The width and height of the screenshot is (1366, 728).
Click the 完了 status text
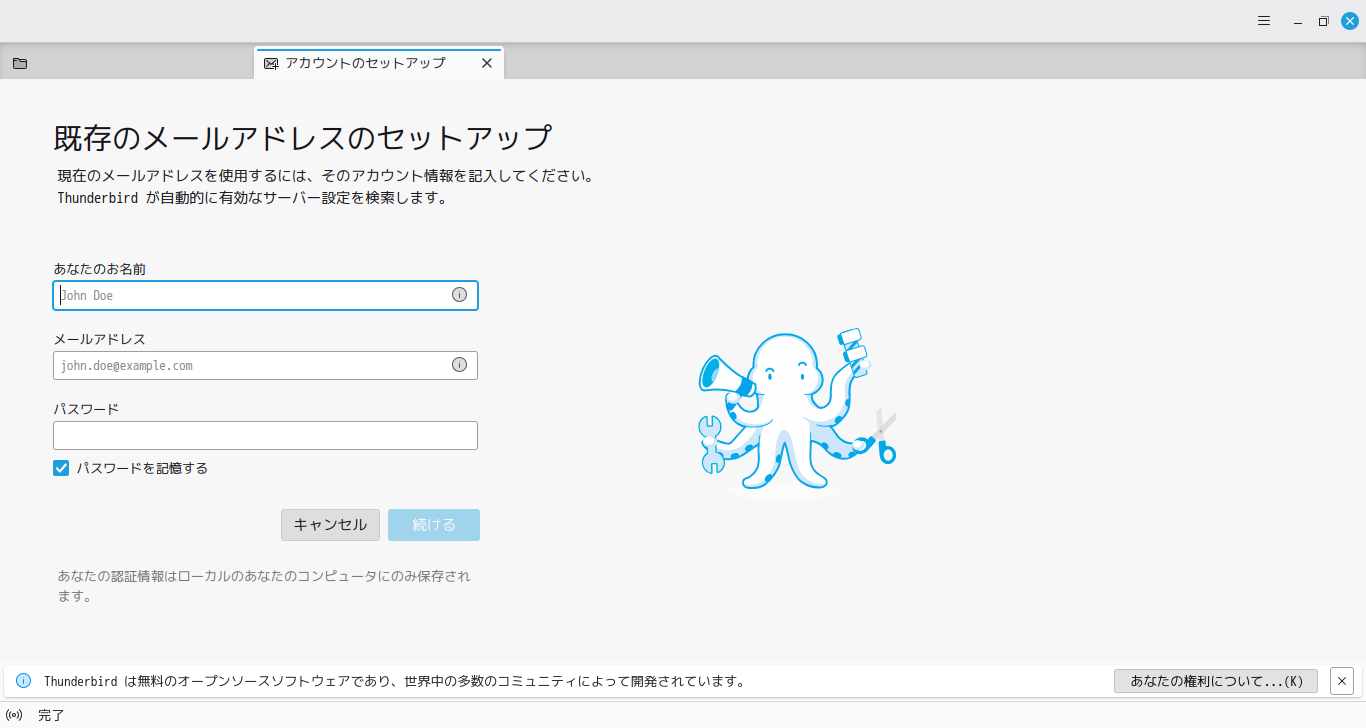[x=50, y=714]
